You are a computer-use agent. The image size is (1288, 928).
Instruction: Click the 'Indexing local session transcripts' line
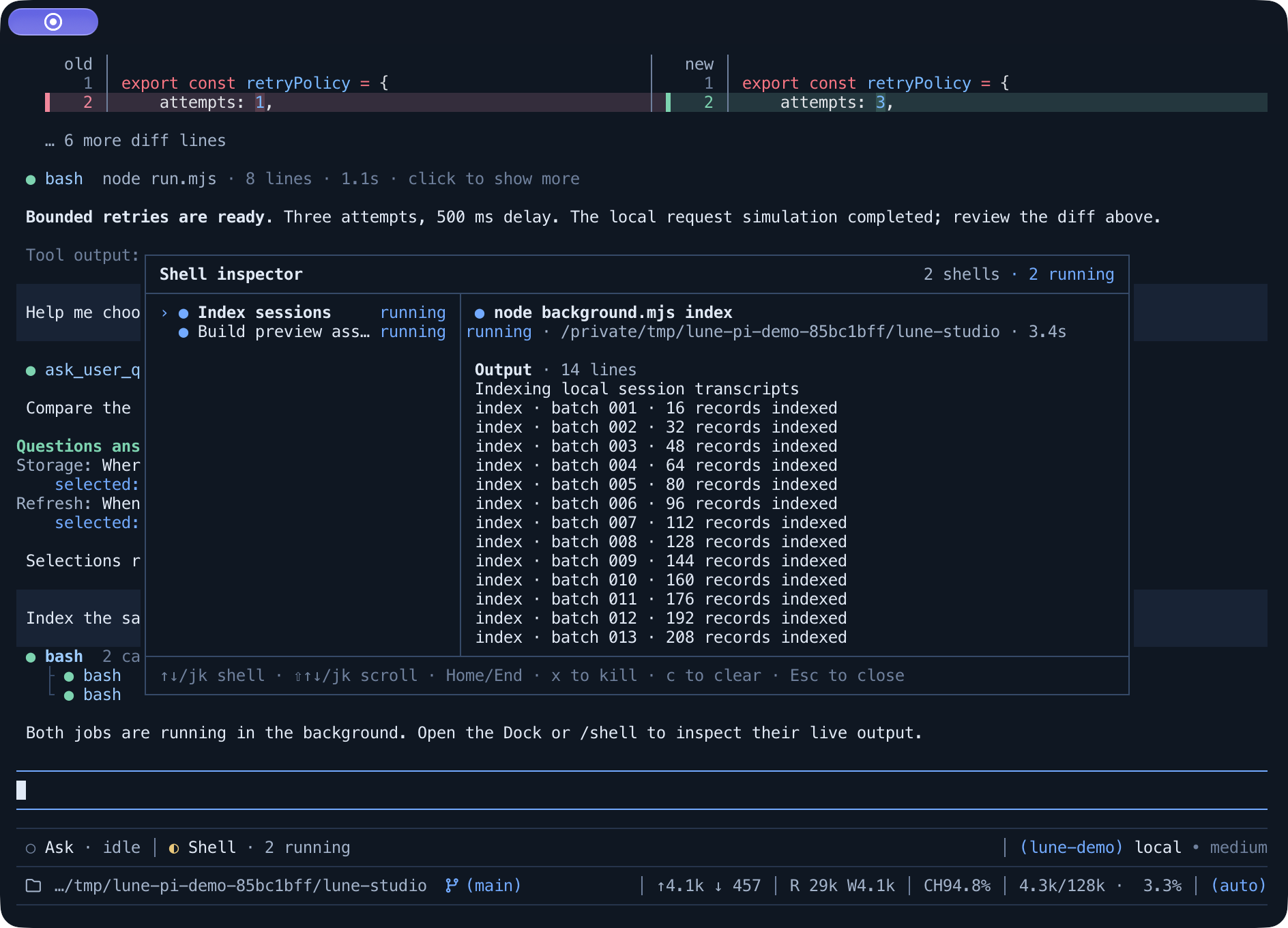[636, 389]
